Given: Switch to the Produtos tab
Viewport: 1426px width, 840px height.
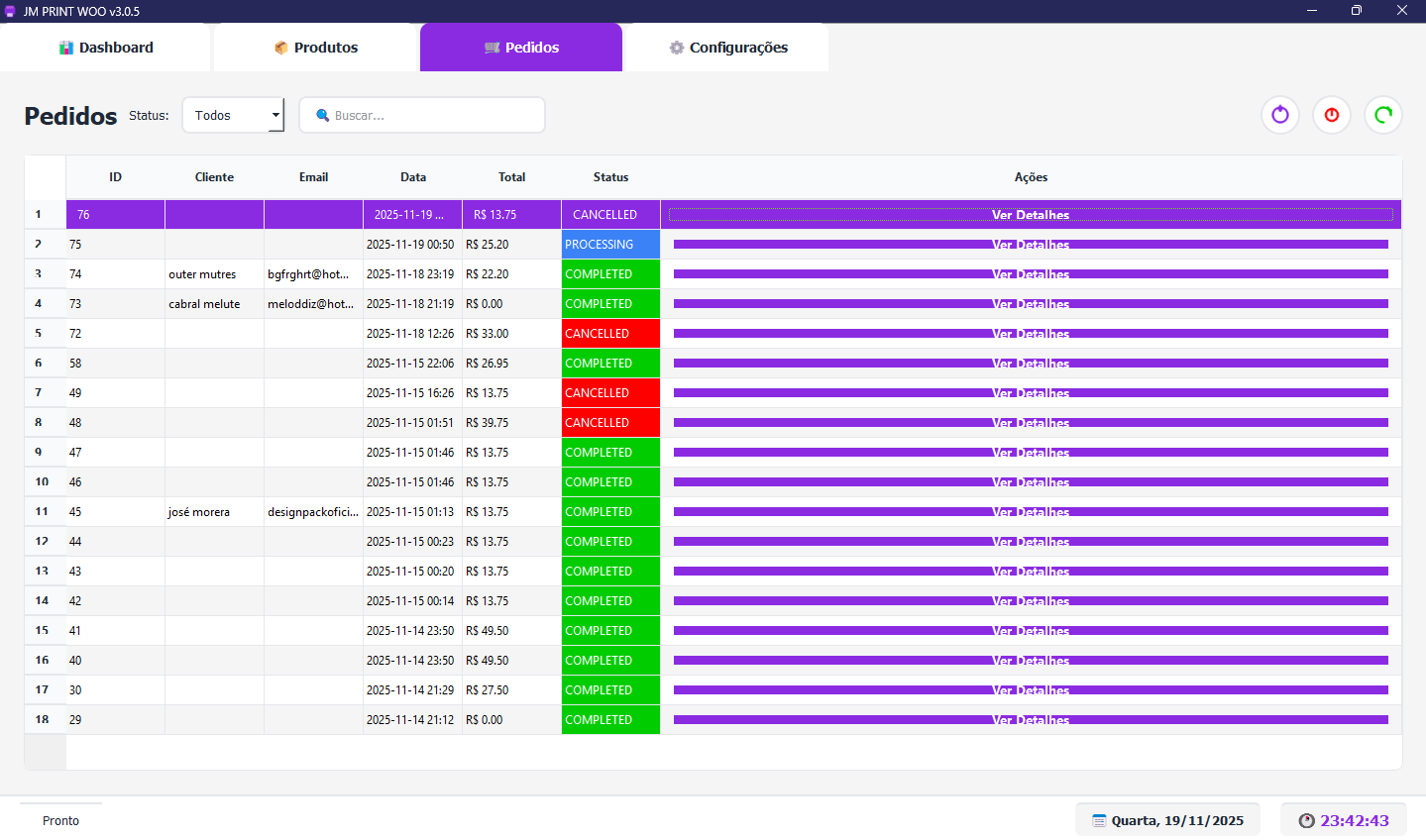Looking at the screenshot, I should click(x=315, y=48).
